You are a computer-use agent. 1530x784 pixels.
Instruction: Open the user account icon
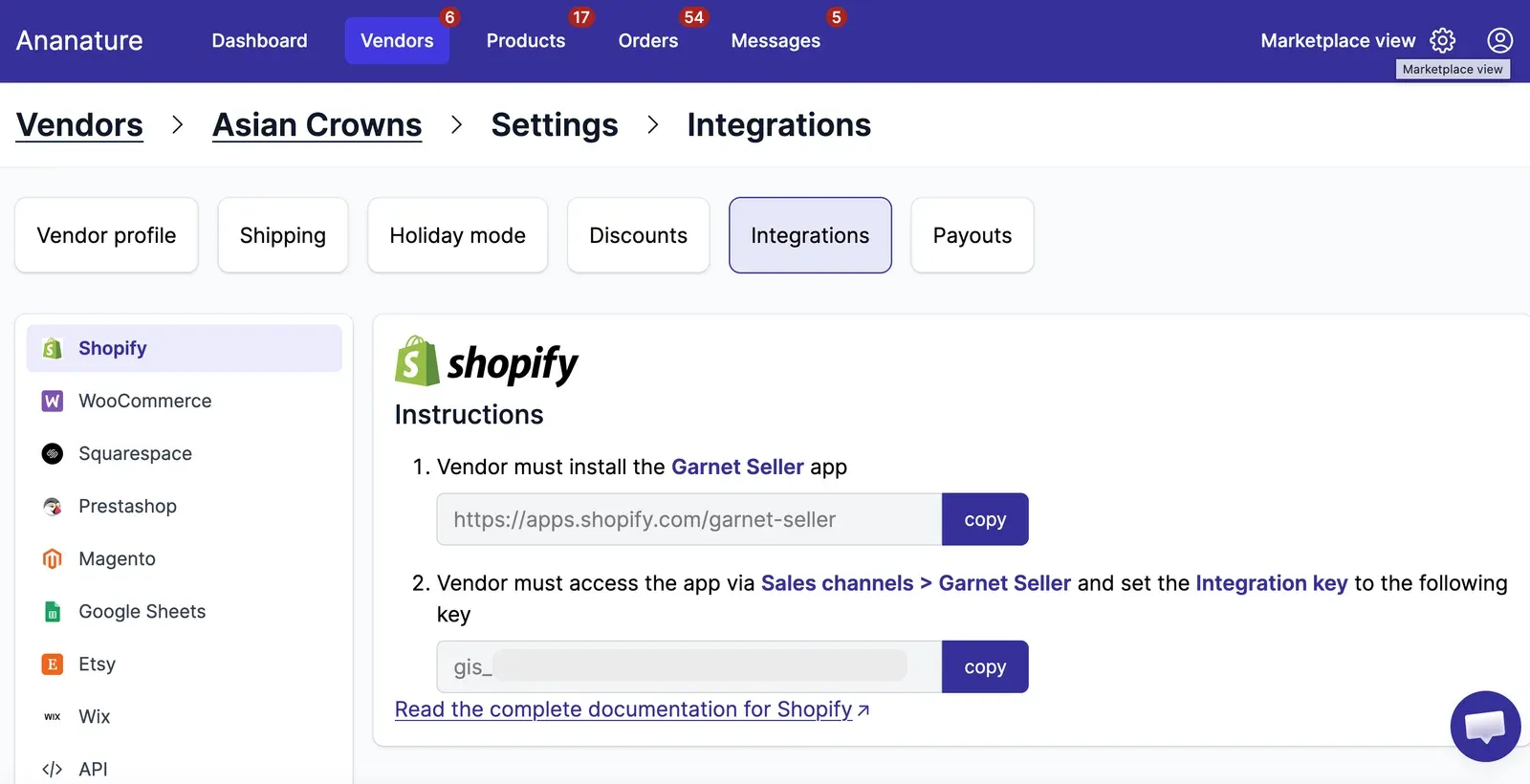point(1499,40)
